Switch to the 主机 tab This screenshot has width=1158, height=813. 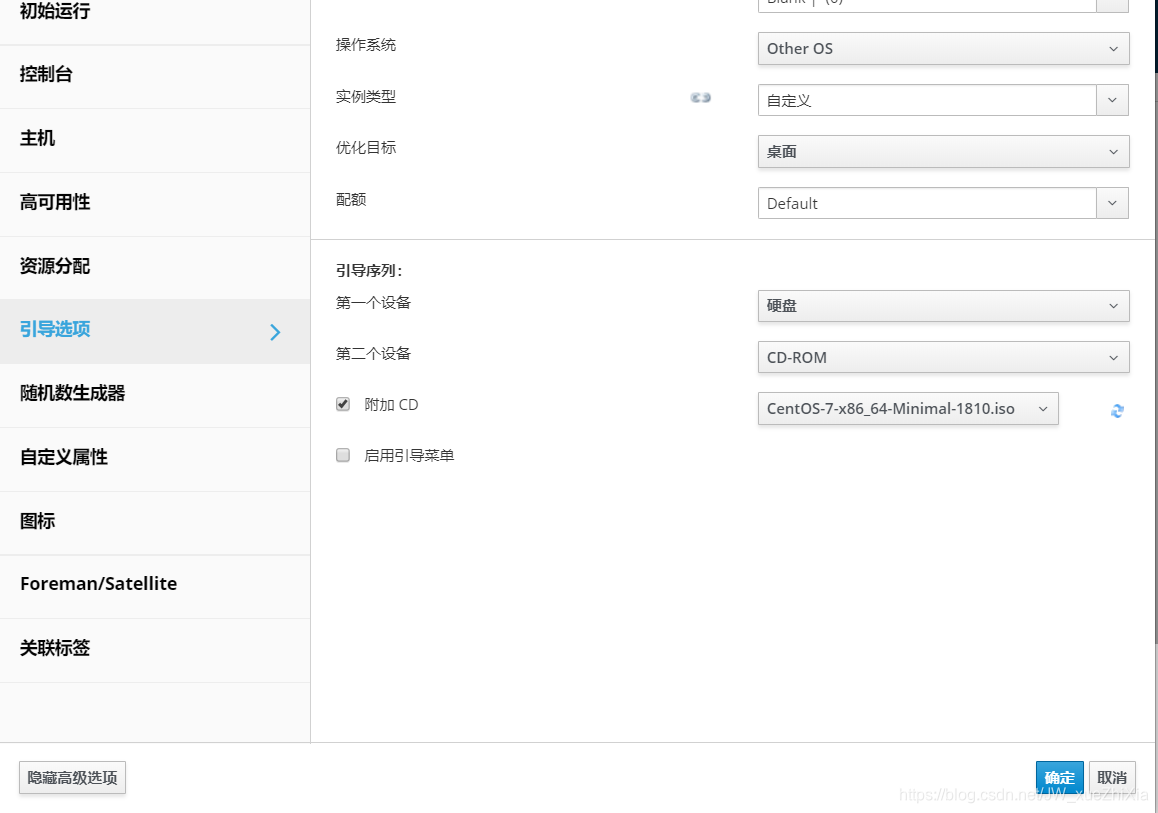tap(154, 139)
